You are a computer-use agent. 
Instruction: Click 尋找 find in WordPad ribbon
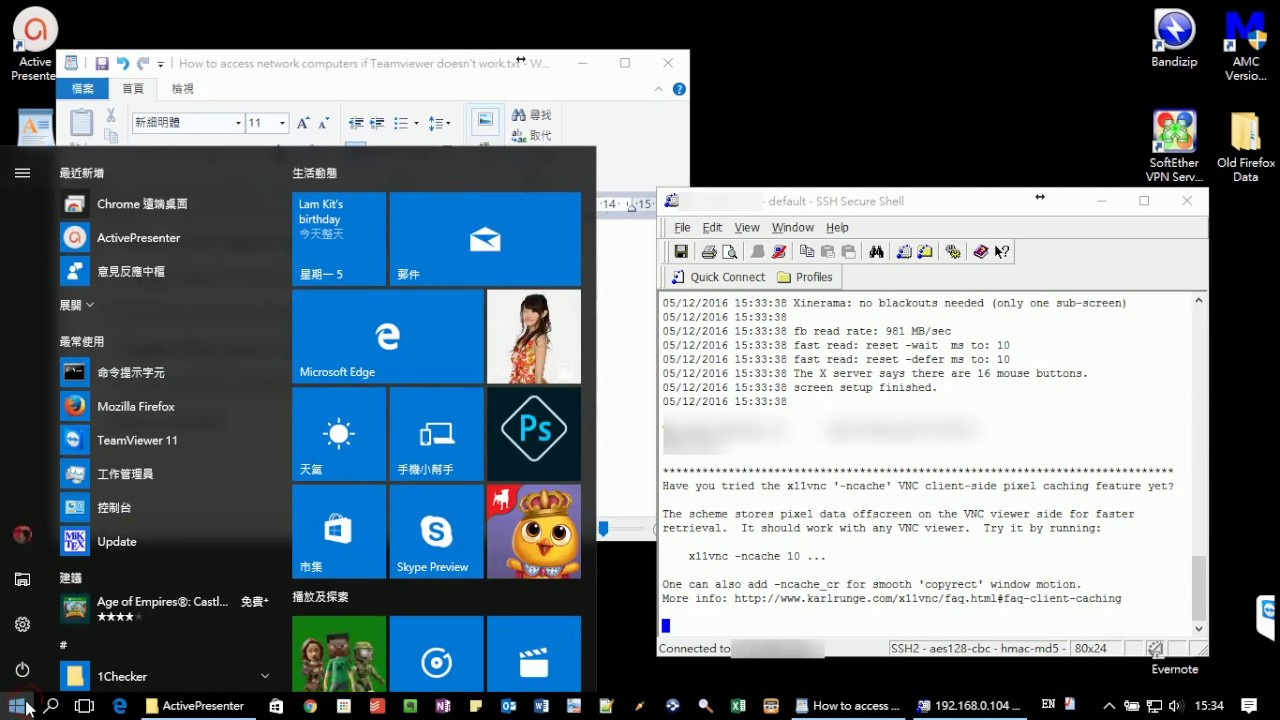(531, 116)
